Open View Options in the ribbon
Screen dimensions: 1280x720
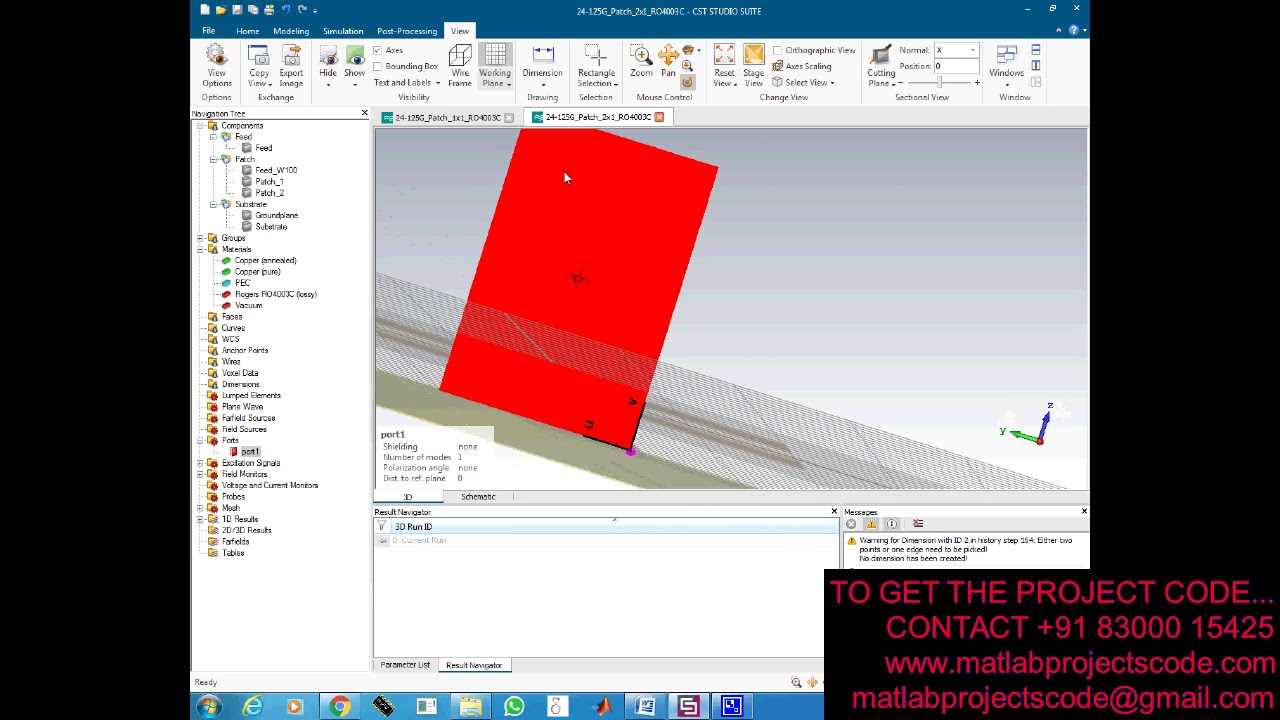pos(216,66)
